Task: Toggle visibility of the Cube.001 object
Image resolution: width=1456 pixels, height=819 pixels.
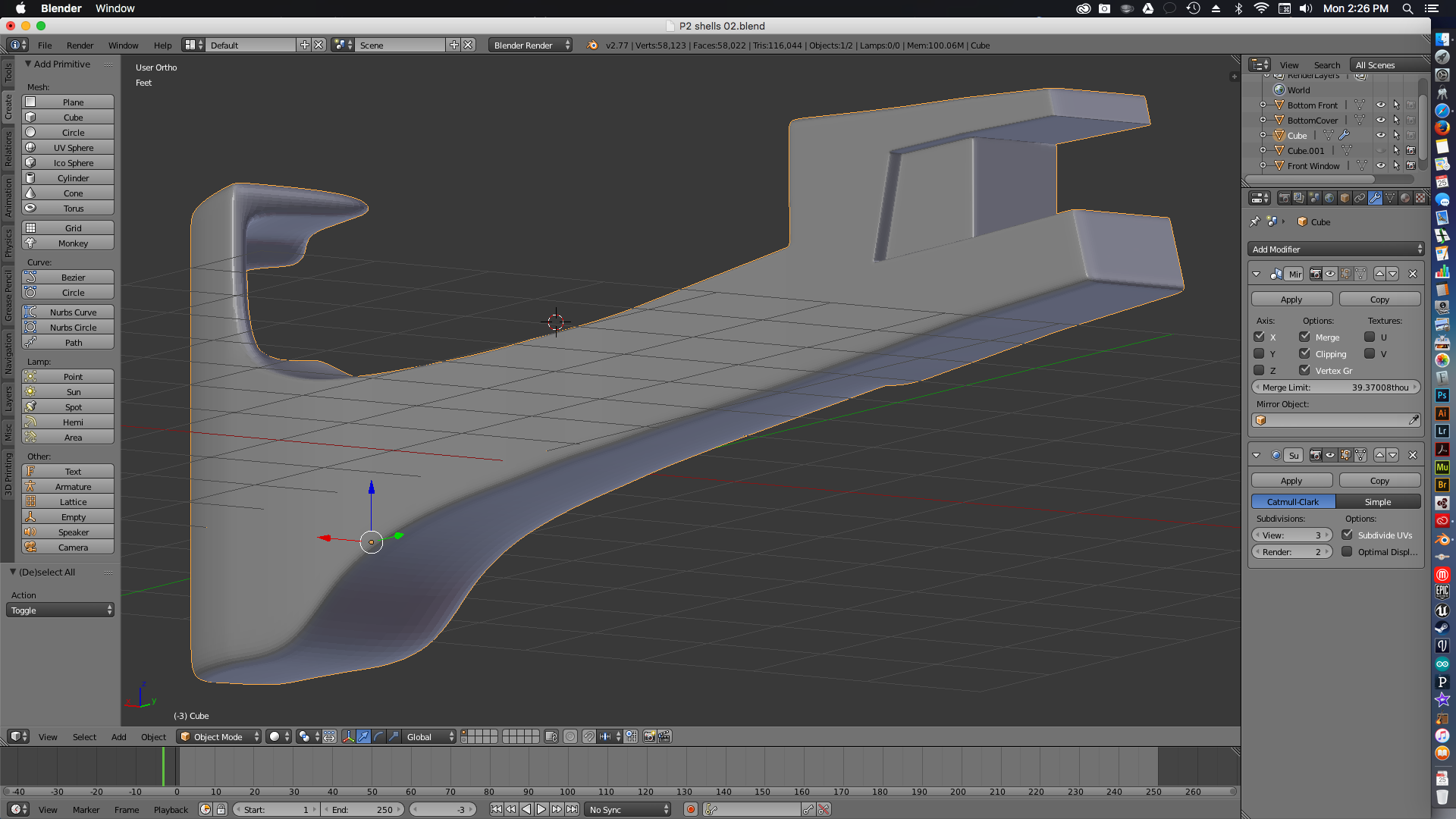Action: pyautogui.click(x=1381, y=150)
